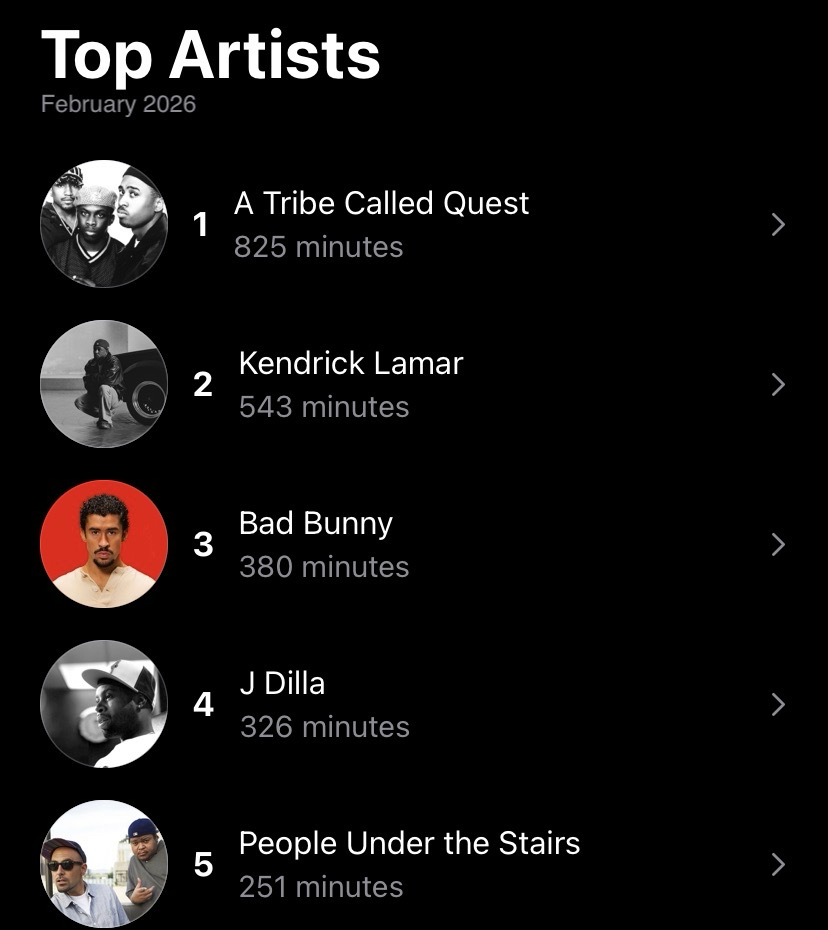Open People Under the Stairs name text

click(409, 843)
